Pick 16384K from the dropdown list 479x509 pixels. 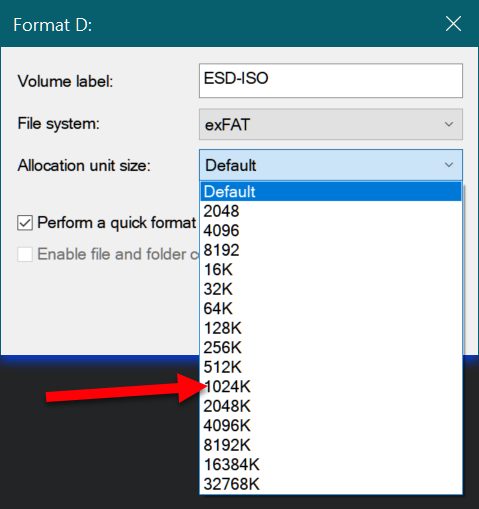[331, 464]
